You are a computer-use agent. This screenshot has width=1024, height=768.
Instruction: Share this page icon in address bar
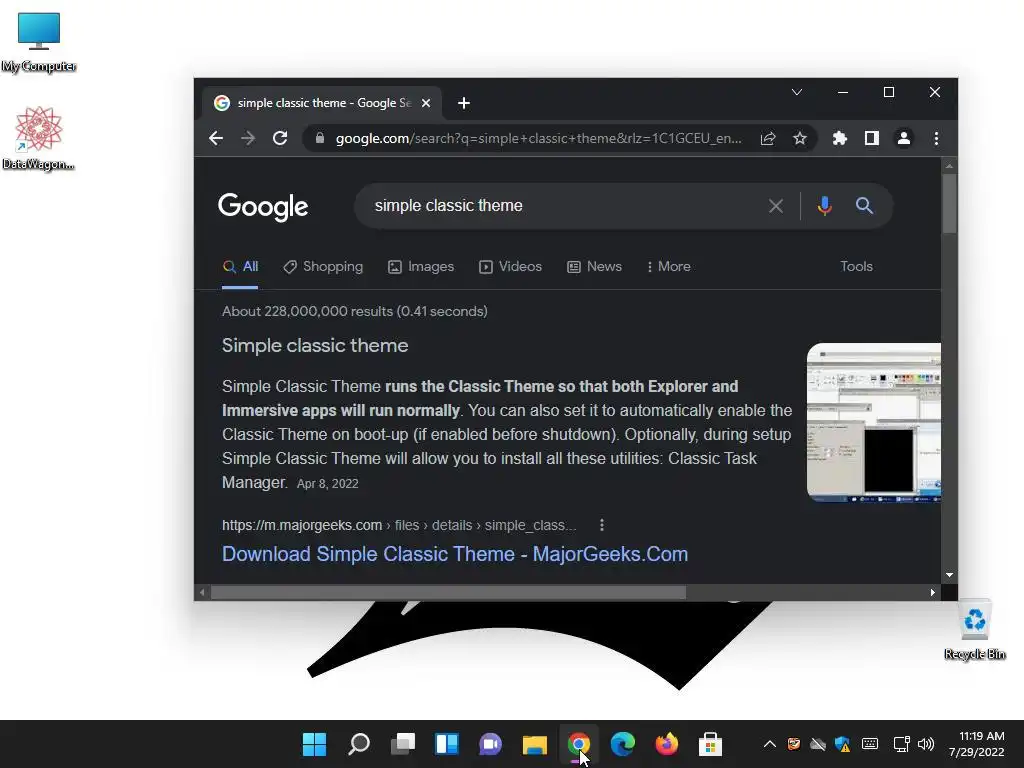pos(768,138)
